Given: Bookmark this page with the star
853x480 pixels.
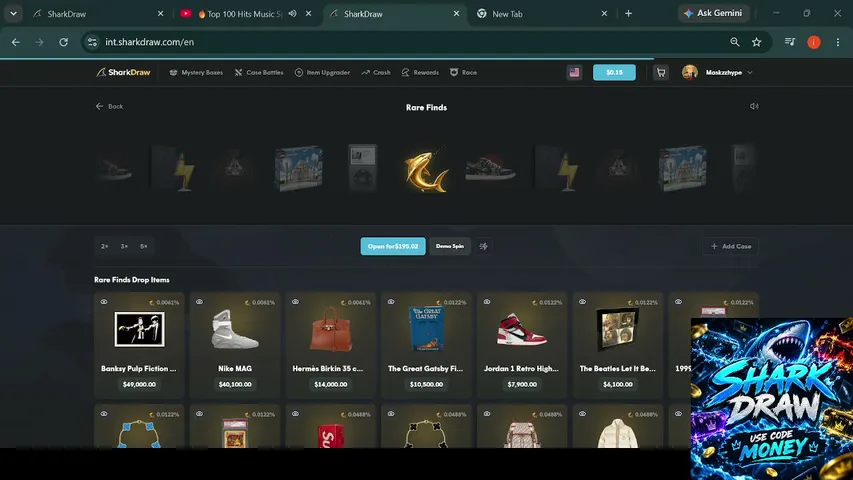Looking at the screenshot, I should (756, 42).
